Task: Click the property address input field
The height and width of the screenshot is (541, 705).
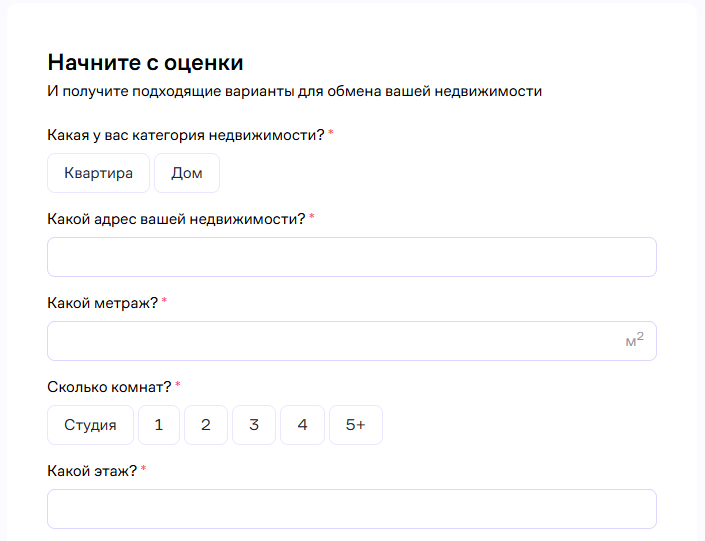Action: (x=351, y=257)
